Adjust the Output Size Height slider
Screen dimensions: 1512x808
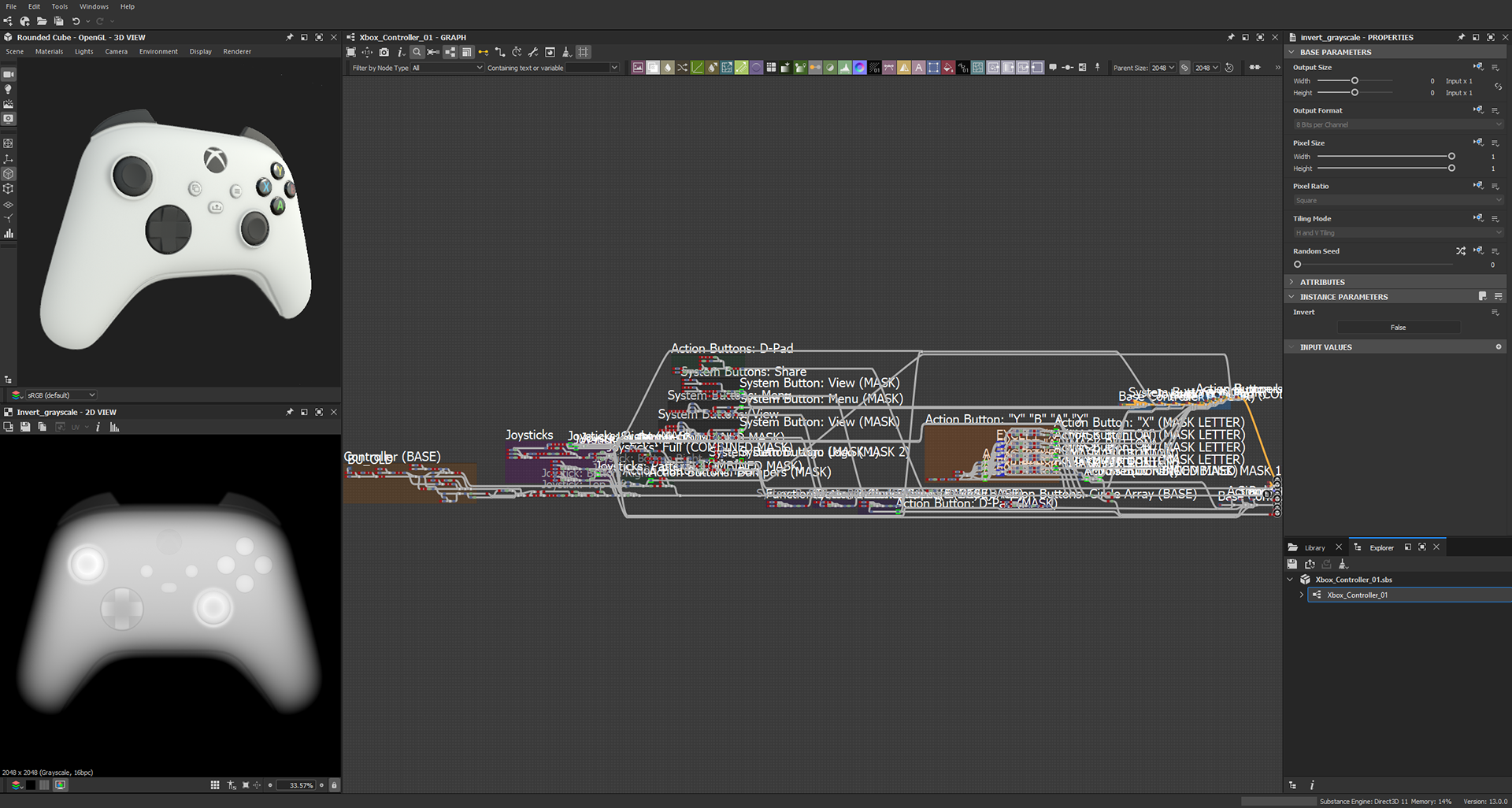[x=1354, y=92]
